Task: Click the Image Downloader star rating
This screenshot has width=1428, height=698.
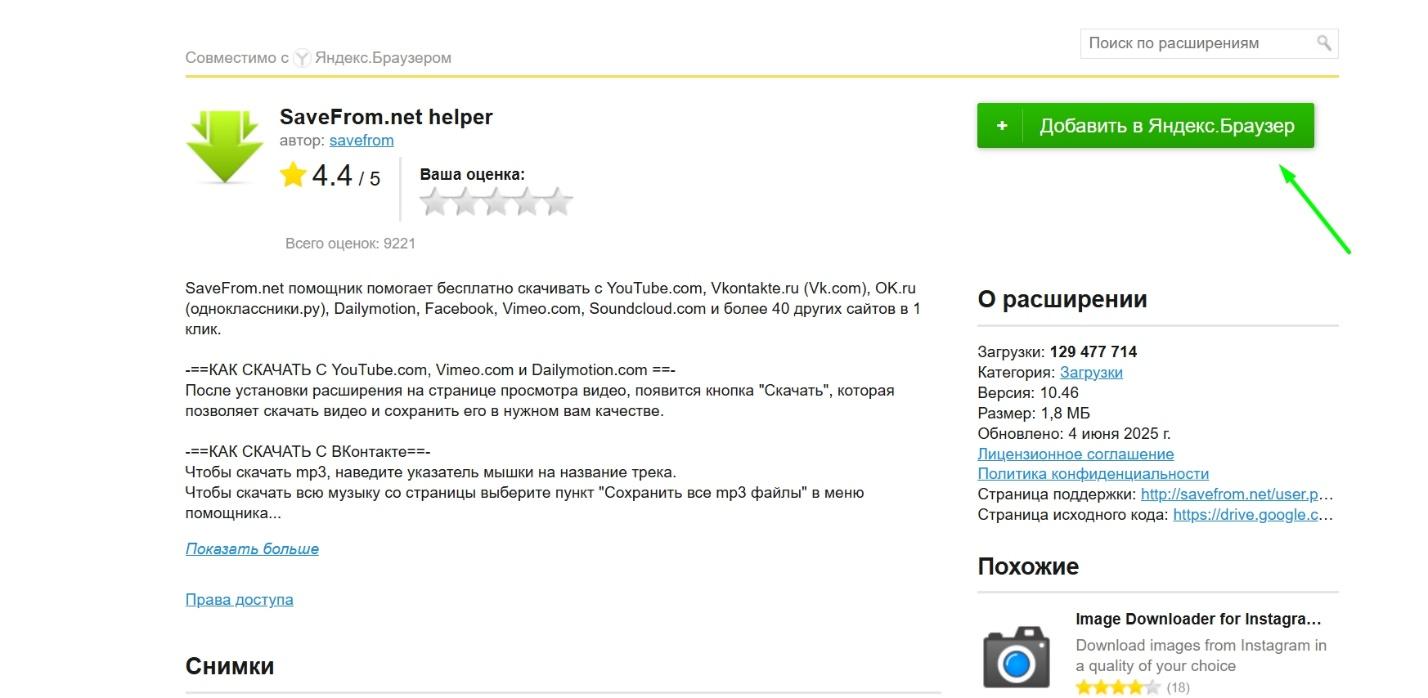Action: 1118,687
